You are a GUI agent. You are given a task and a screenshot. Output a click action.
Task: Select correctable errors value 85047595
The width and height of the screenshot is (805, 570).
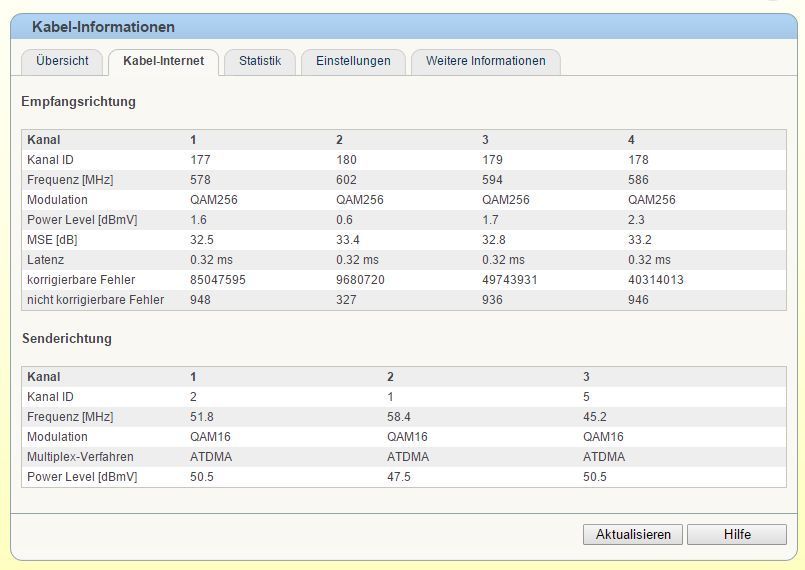[x=218, y=280]
